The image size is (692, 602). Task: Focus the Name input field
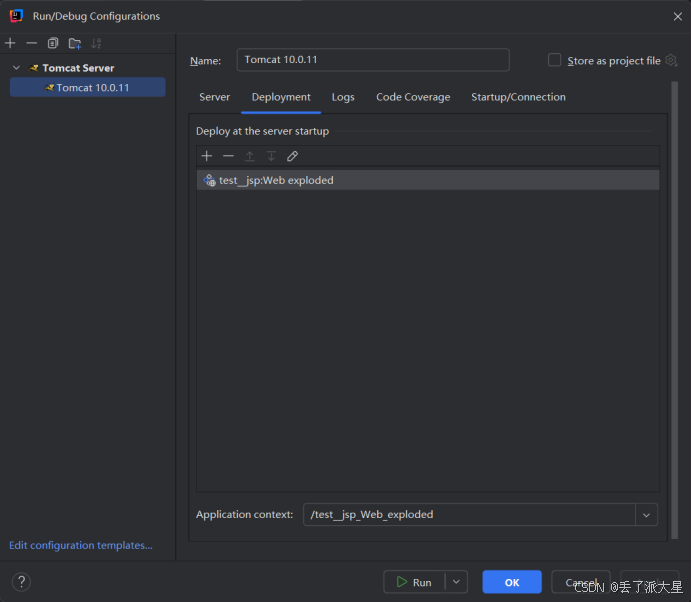pyautogui.click(x=373, y=60)
